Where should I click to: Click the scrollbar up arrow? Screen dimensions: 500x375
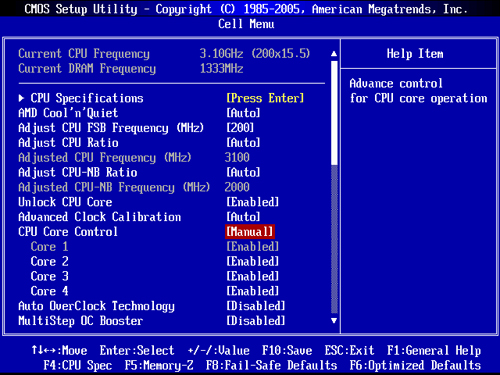click(x=334, y=54)
